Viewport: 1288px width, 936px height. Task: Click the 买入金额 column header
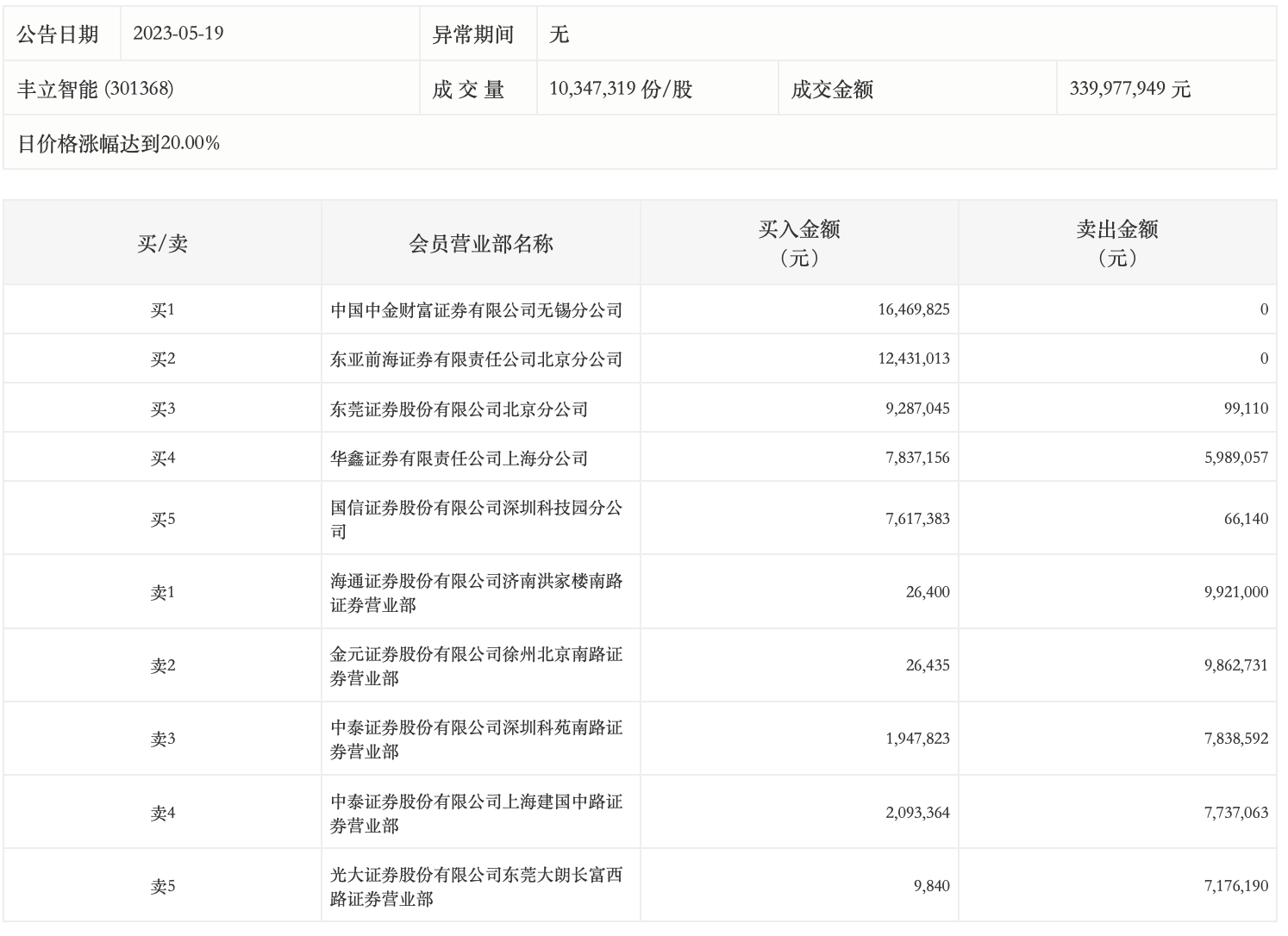pos(798,243)
